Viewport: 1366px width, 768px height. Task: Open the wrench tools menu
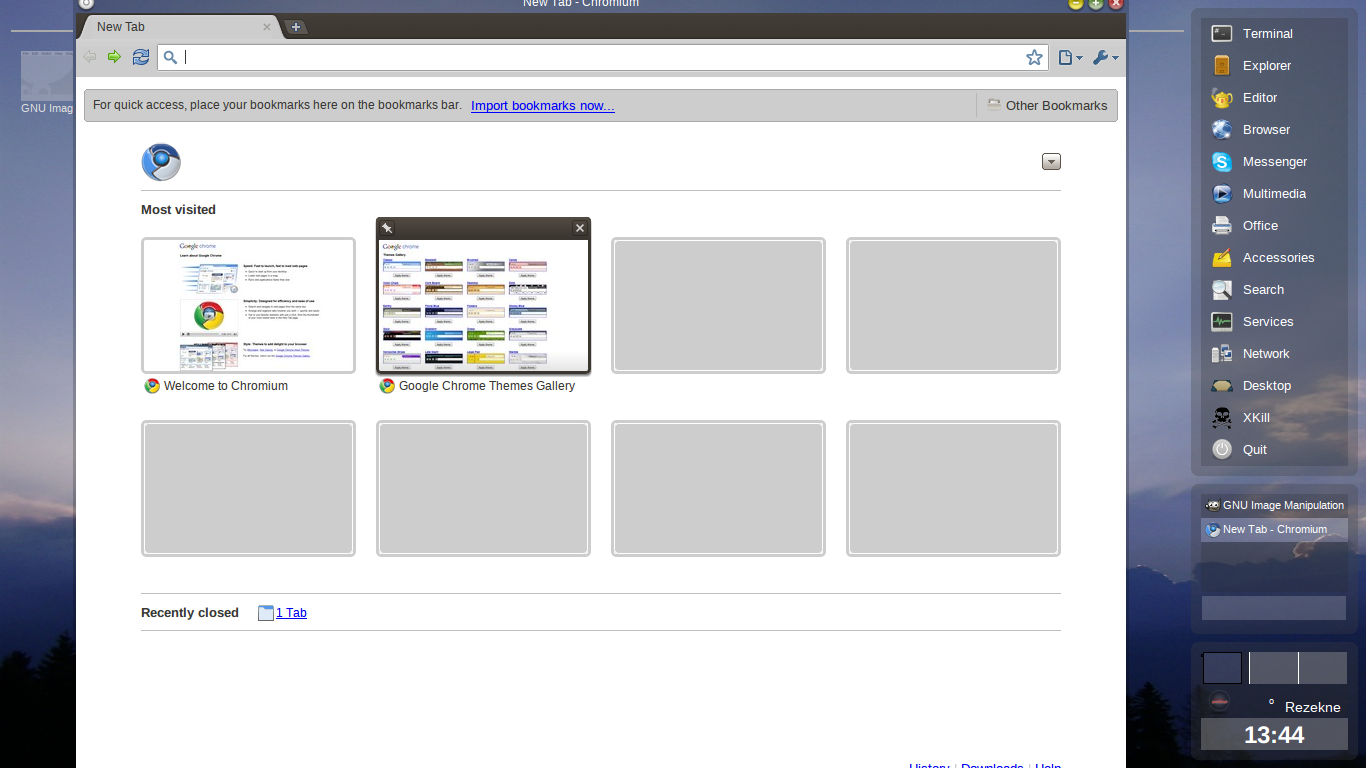(1105, 58)
